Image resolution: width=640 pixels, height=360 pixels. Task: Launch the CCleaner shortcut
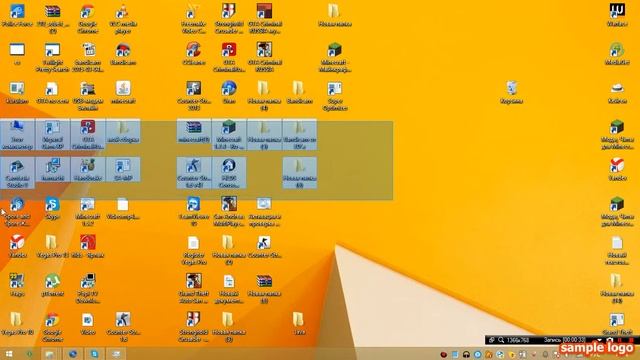[x=193, y=54]
